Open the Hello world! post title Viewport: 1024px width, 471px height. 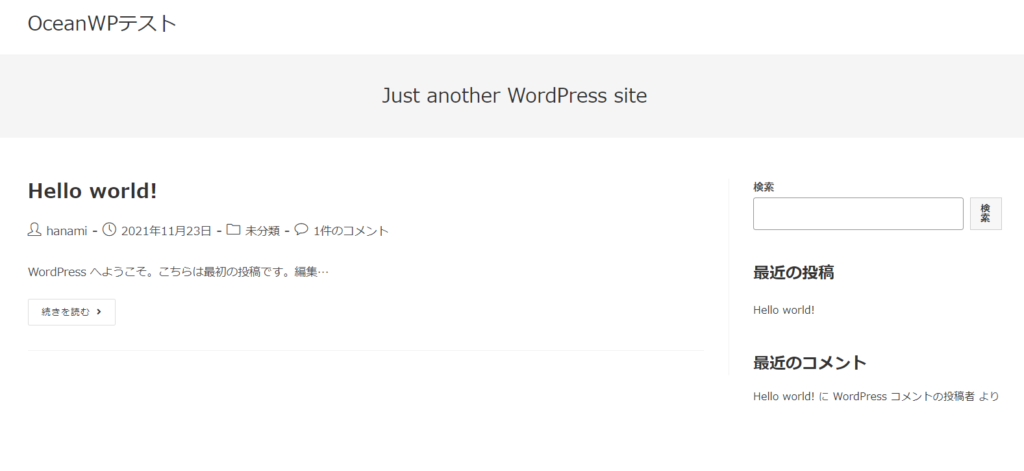point(92,191)
